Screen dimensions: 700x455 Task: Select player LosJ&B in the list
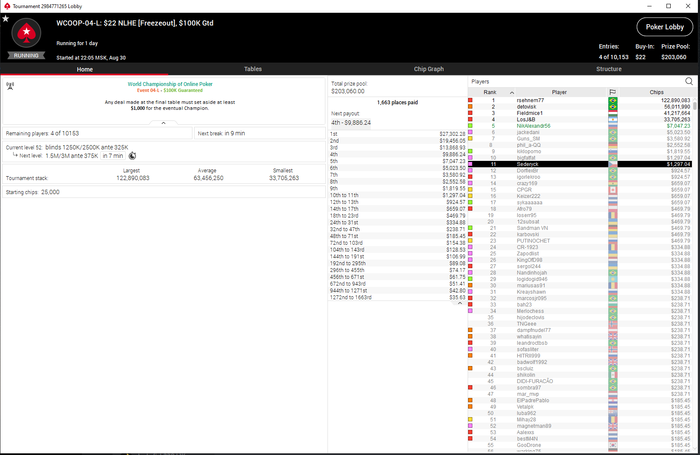580,120
